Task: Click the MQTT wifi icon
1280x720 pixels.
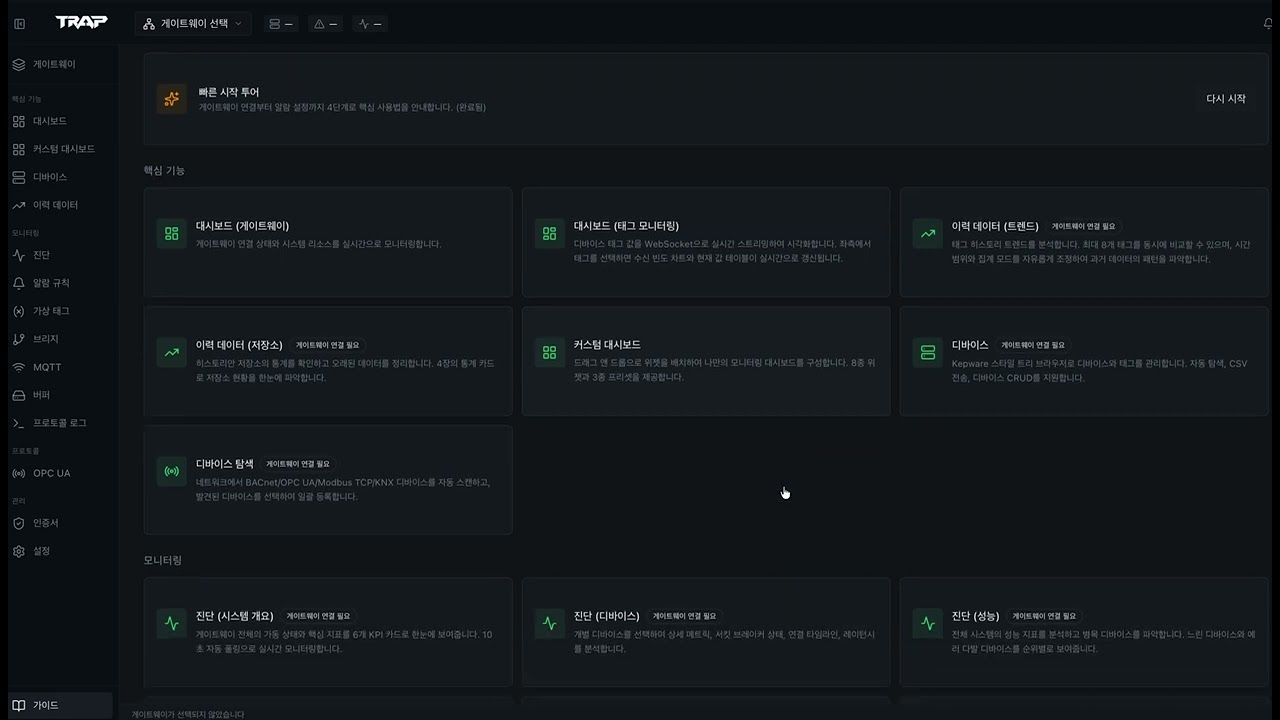Action: click(x=19, y=367)
